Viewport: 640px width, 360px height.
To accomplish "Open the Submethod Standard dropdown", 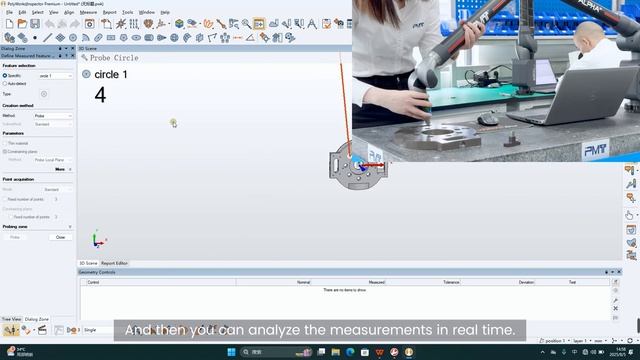I will tap(53, 124).
